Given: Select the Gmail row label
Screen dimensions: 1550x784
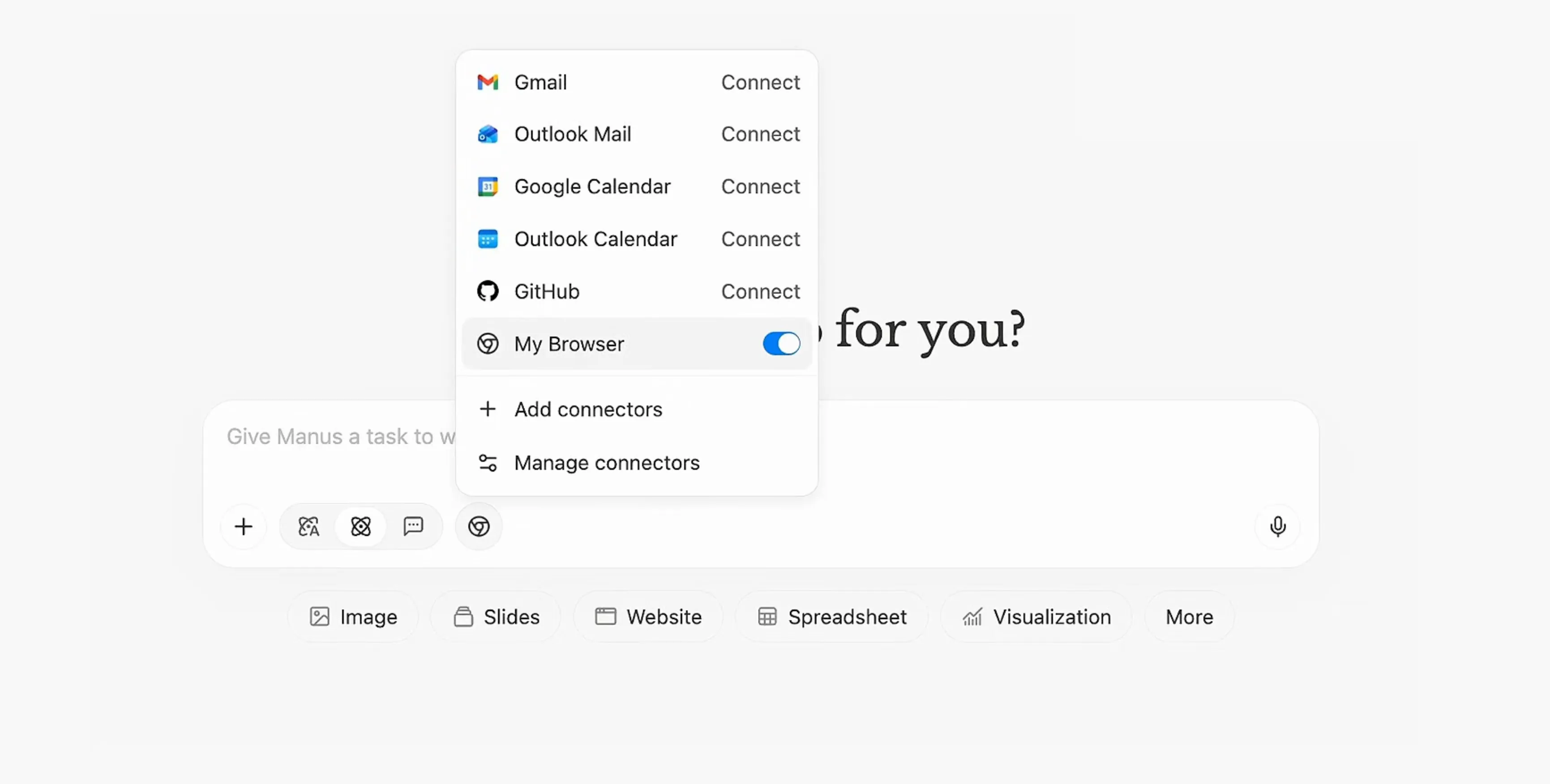Looking at the screenshot, I should pos(540,82).
